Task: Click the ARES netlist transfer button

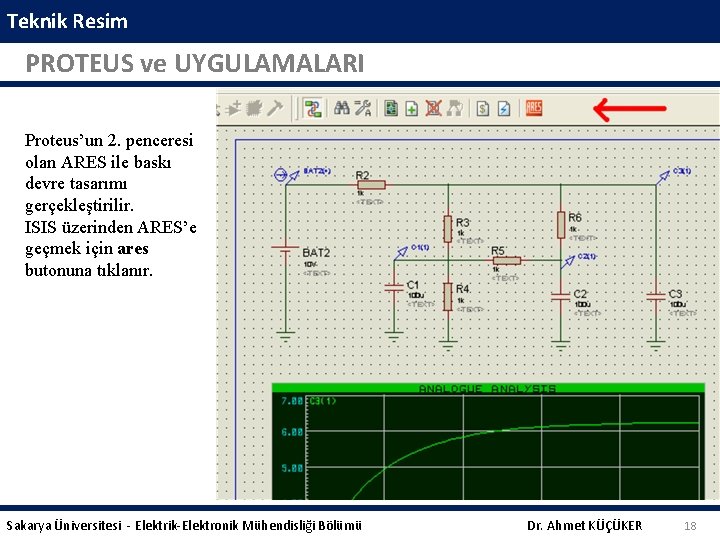Action: coord(534,108)
